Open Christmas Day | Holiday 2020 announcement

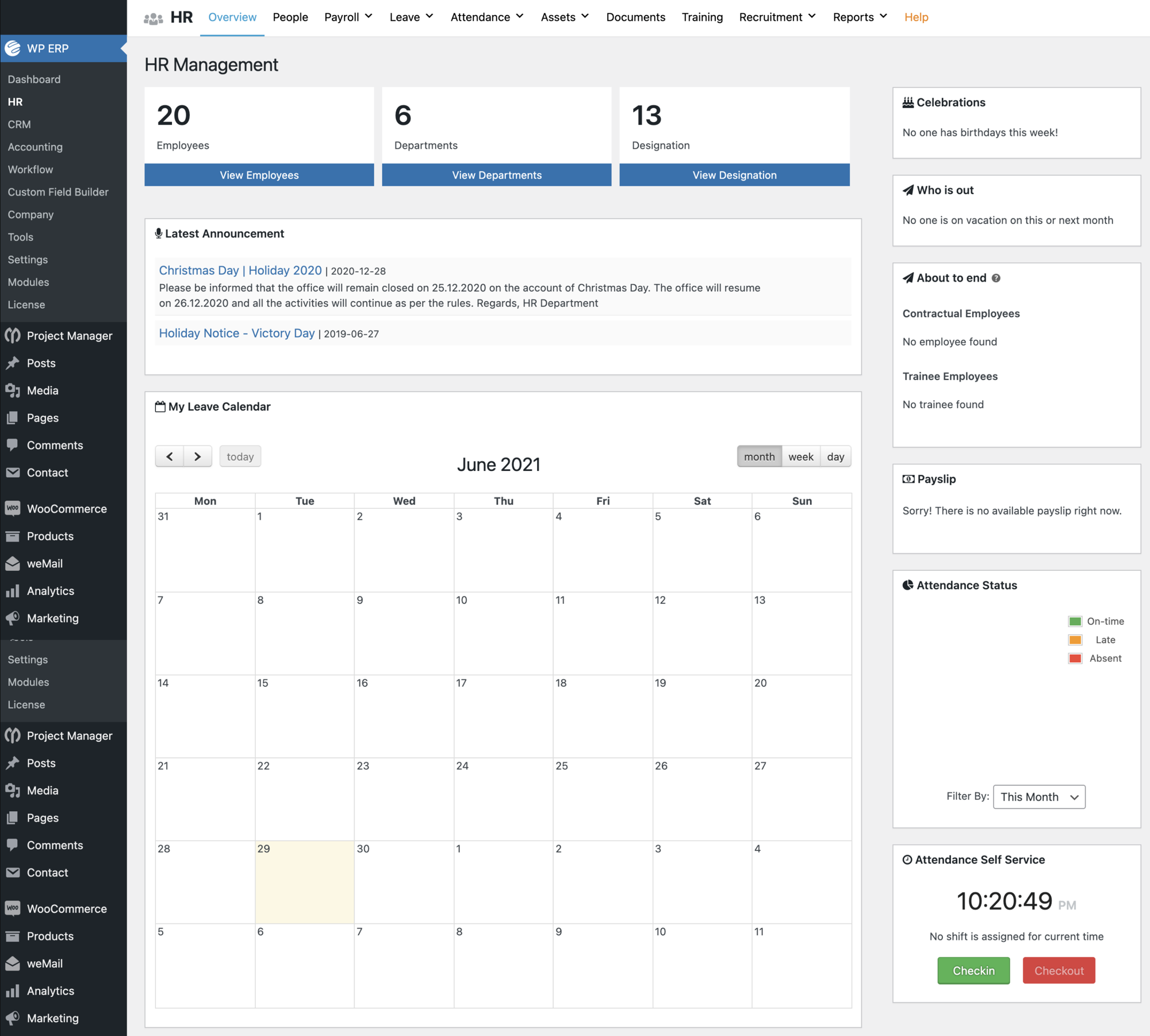tap(240, 270)
